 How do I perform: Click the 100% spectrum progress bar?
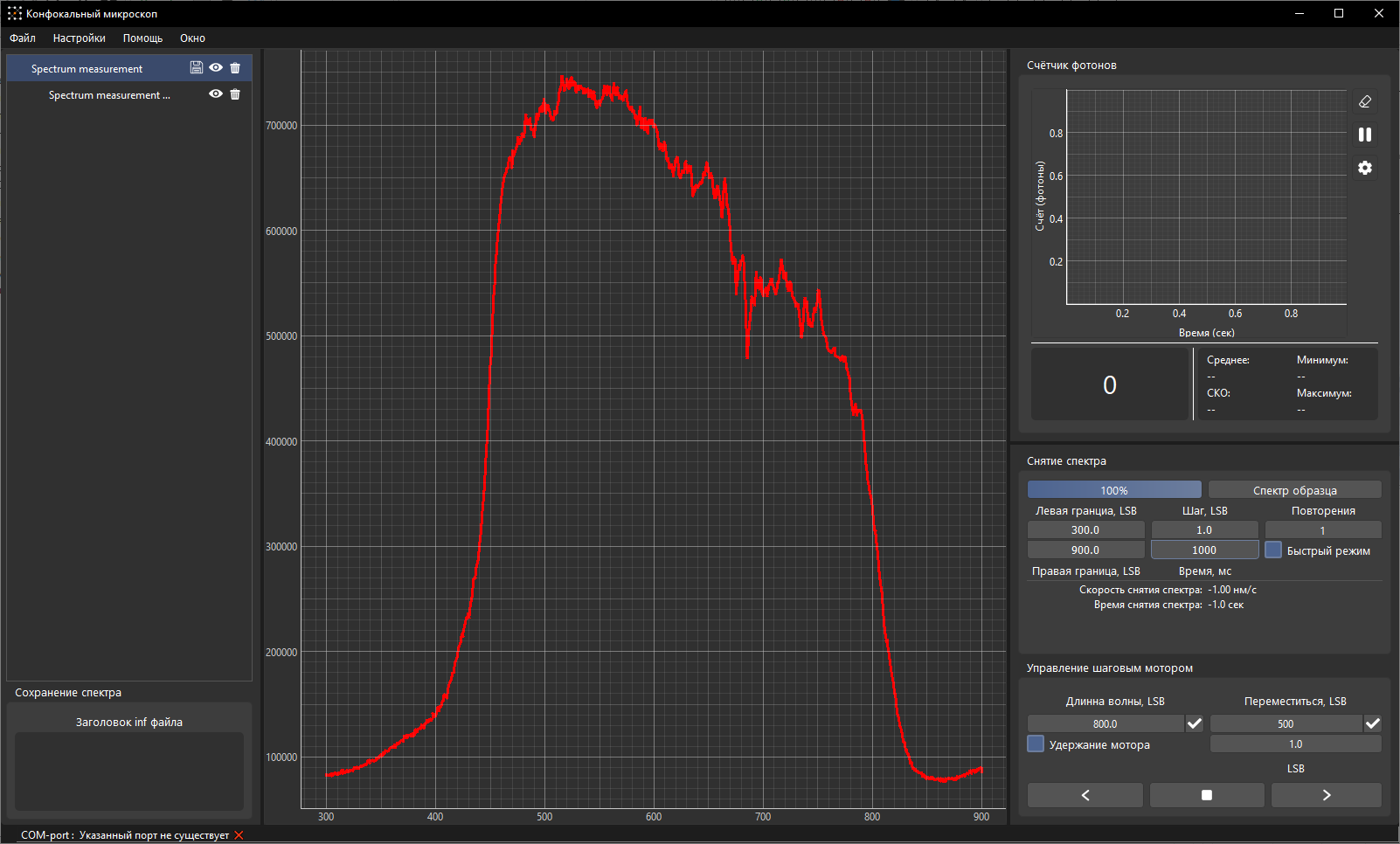[1114, 490]
